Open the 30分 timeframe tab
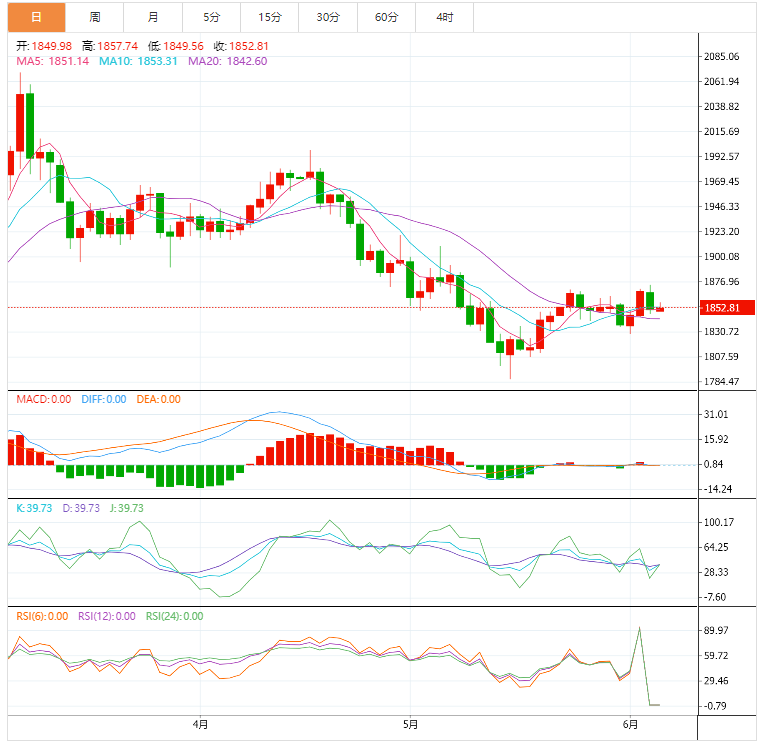 pos(328,18)
